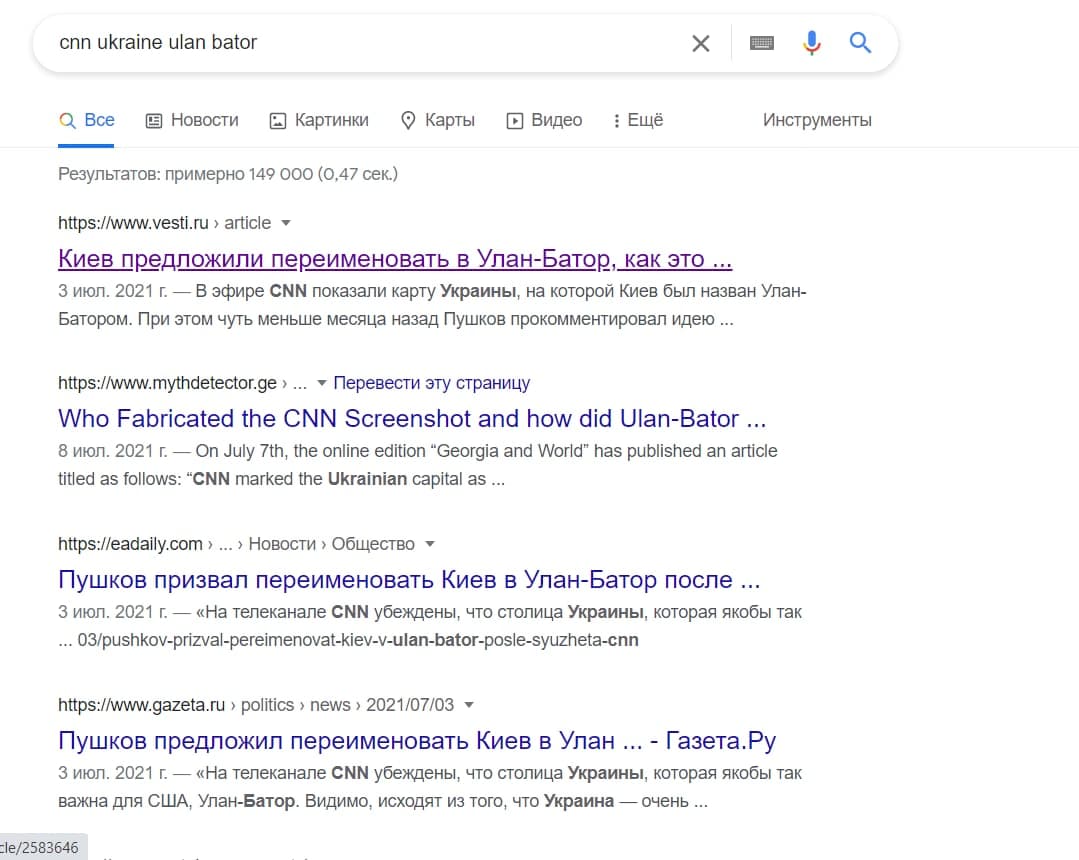The image size is (1079, 860).
Task: Click the Новости tab newspaper icon
Action: pos(153,119)
